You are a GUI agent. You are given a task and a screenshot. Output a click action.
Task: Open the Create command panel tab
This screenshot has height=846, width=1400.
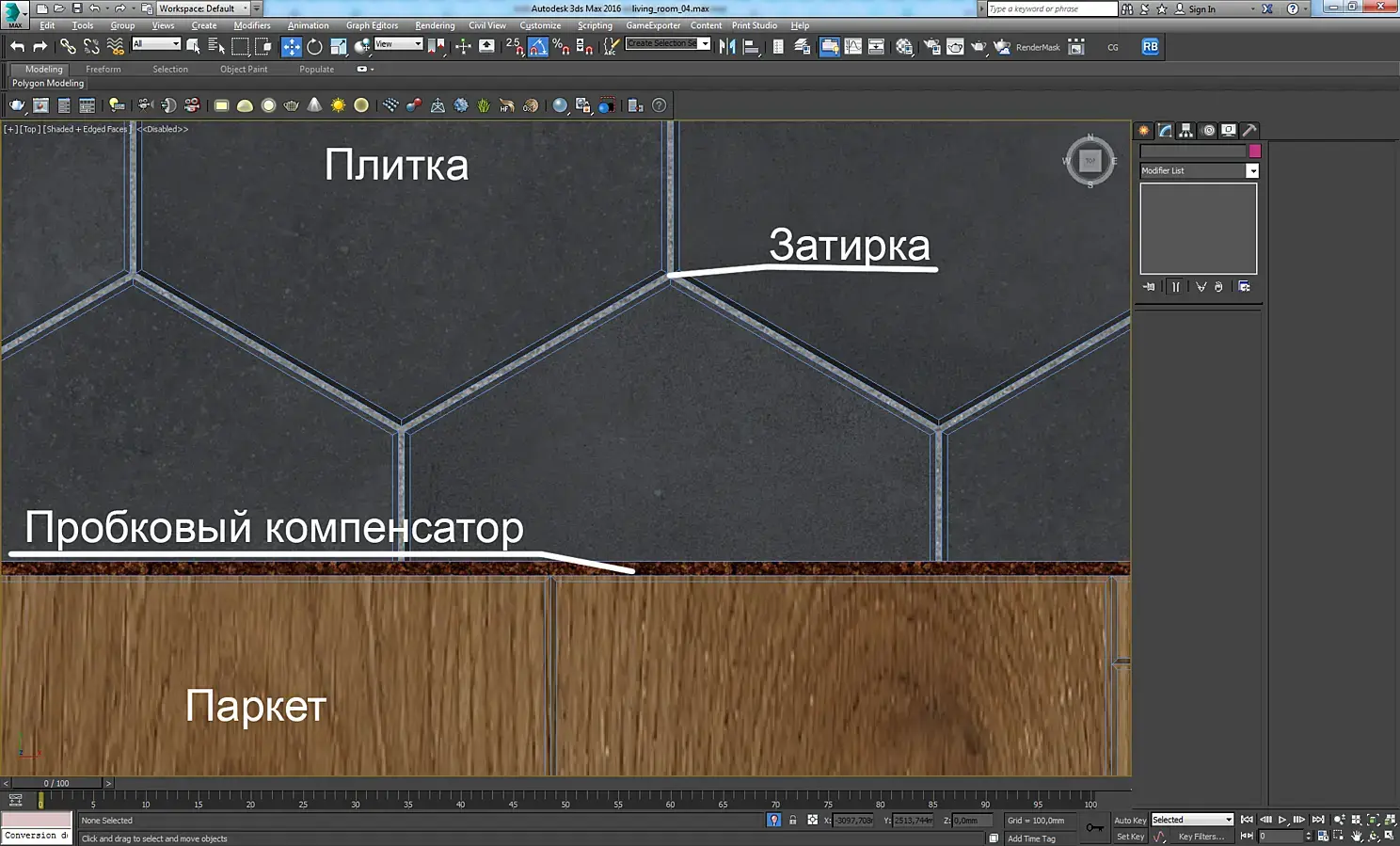click(1144, 131)
